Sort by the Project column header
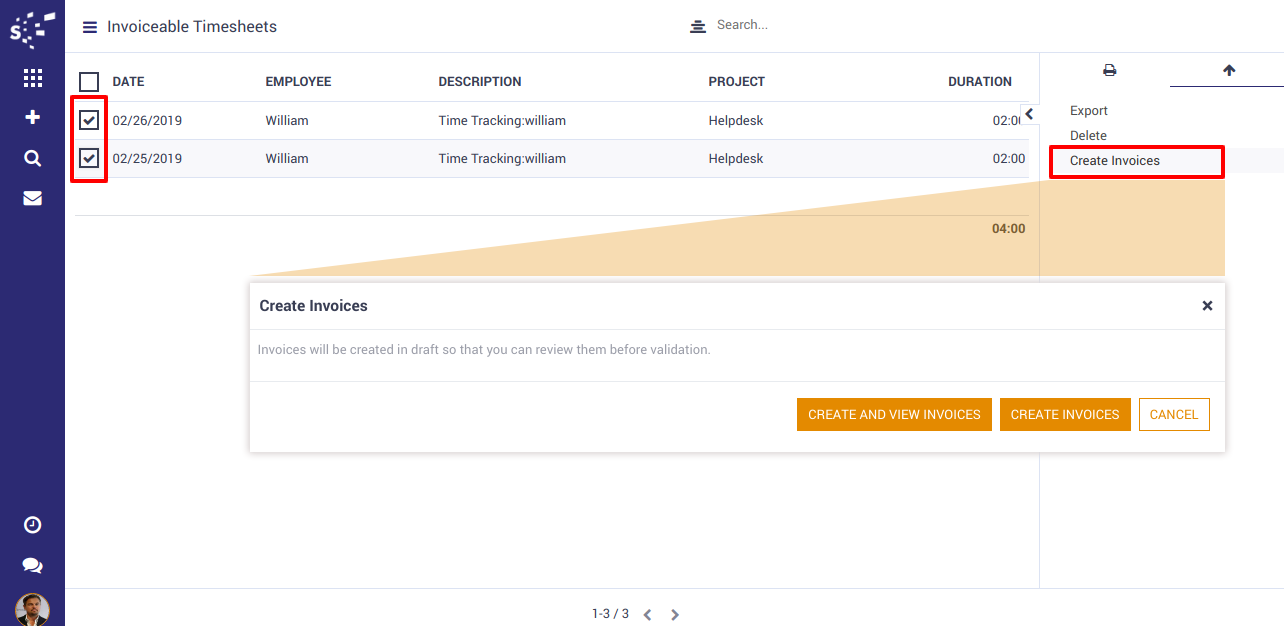This screenshot has height=626, width=1284. [x=737, y=82]
